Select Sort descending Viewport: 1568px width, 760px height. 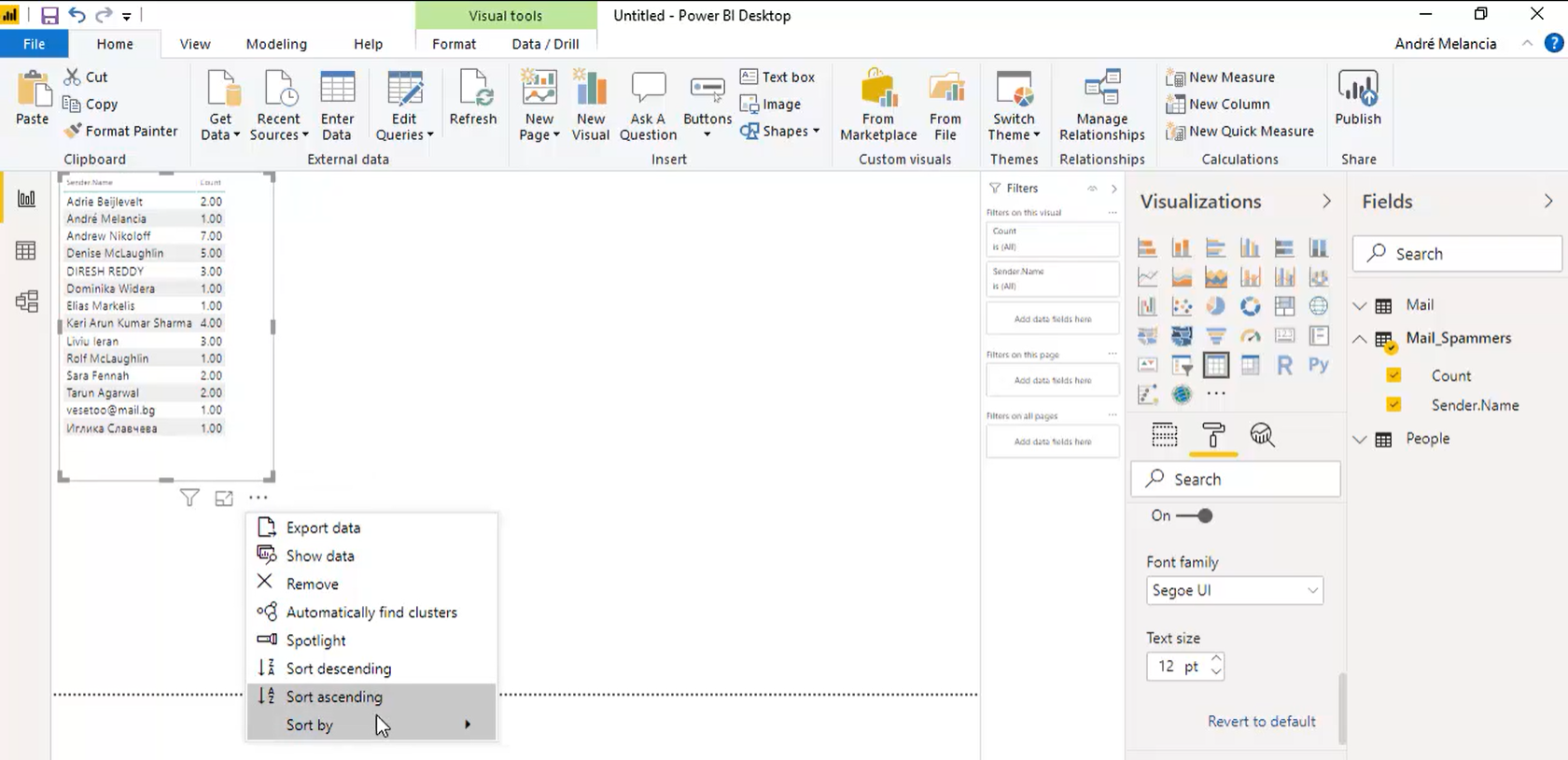(x=371, y=669)
